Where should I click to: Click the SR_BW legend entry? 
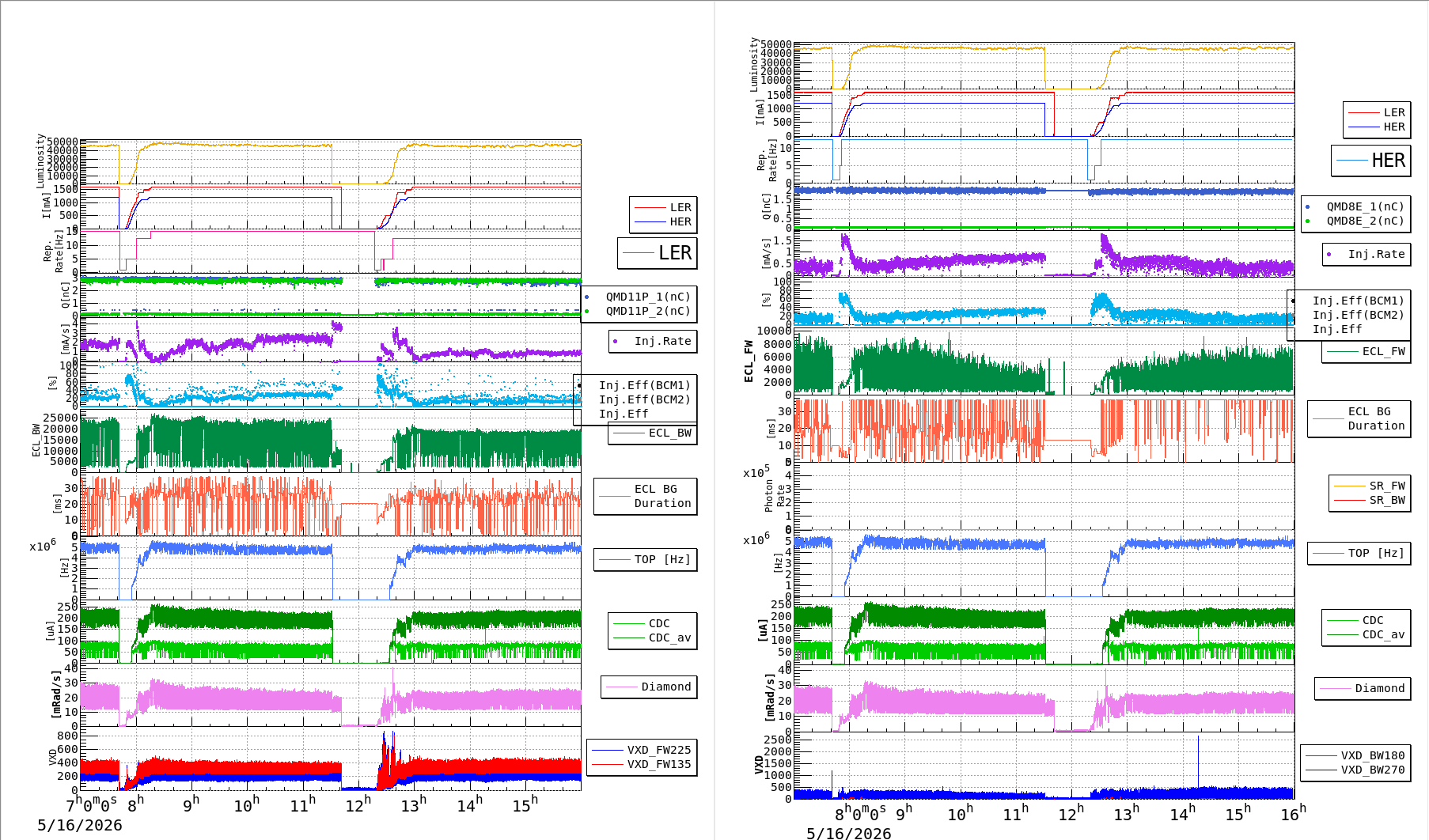[x=1370, y=500]
